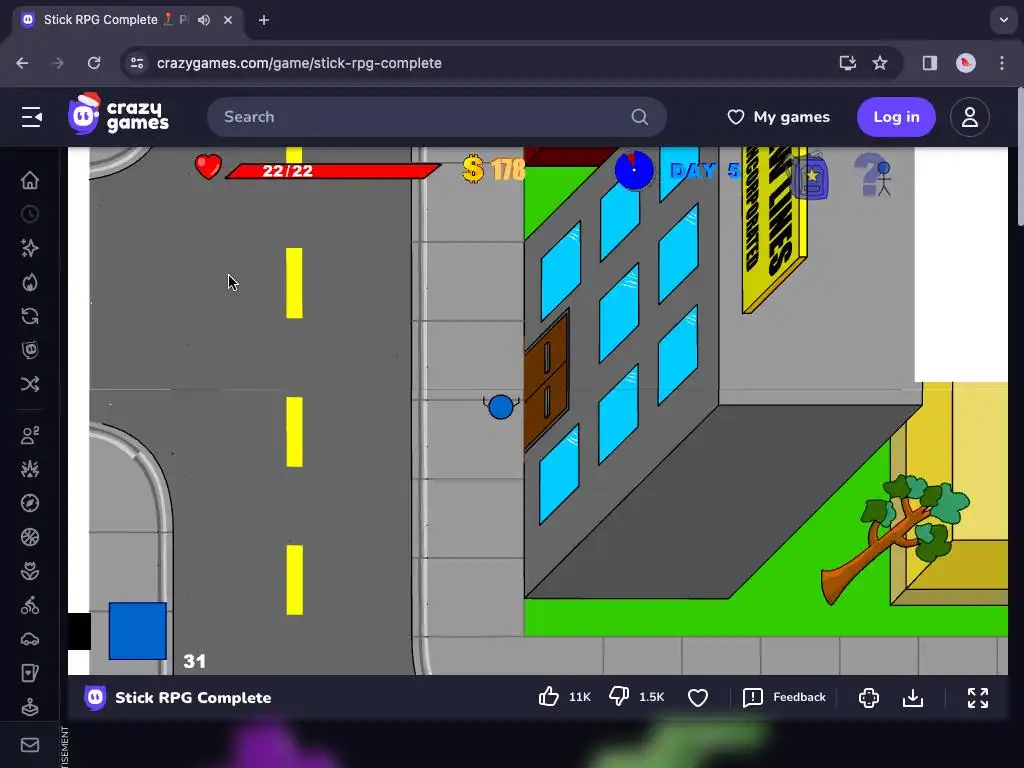Select the Stick RPG Complete tab
The height and width of the screenshot is (768, 1024).
tap(128, 20)
